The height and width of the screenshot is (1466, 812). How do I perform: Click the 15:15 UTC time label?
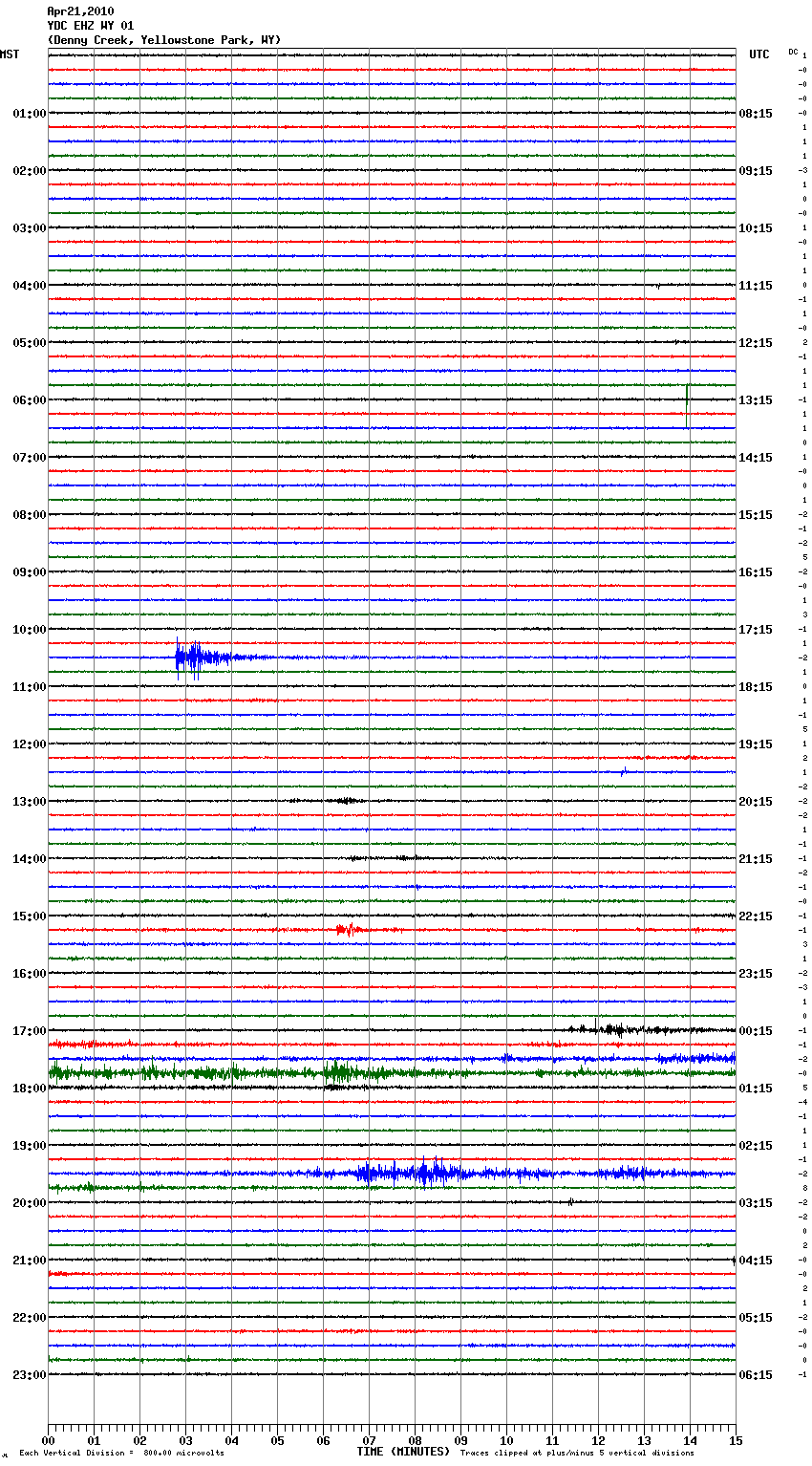(x=756, y=515)
